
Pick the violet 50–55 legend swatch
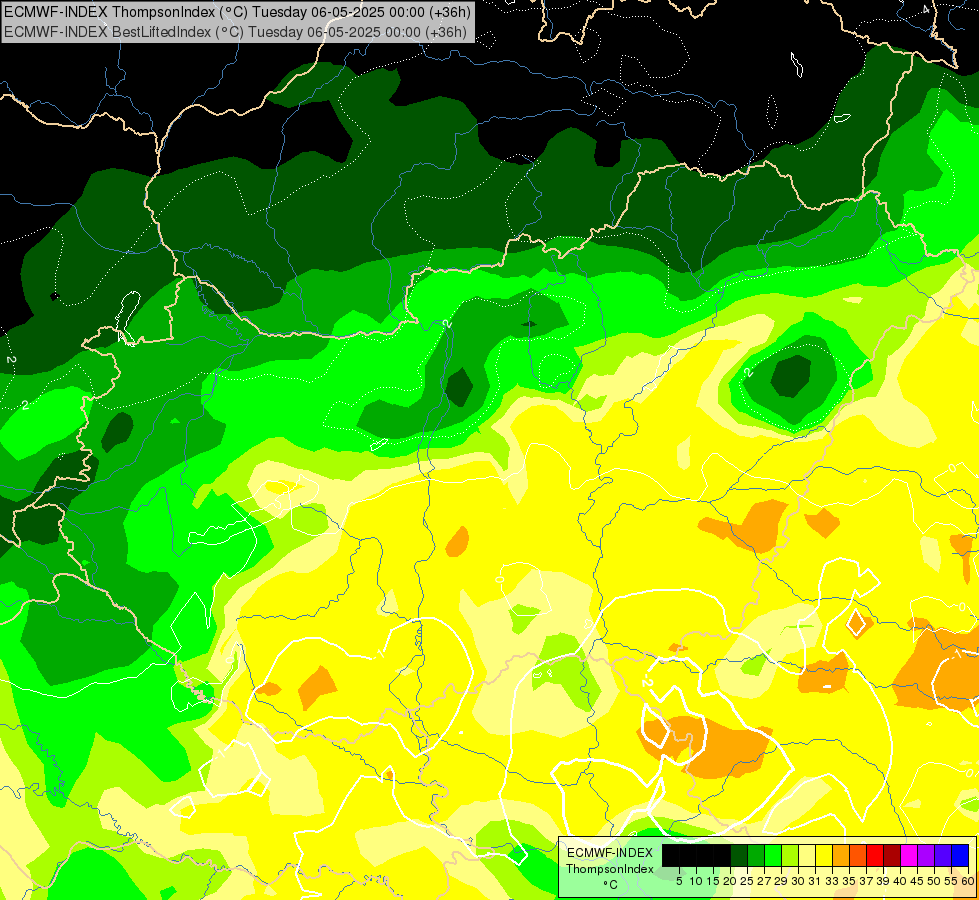click(943, 855)
